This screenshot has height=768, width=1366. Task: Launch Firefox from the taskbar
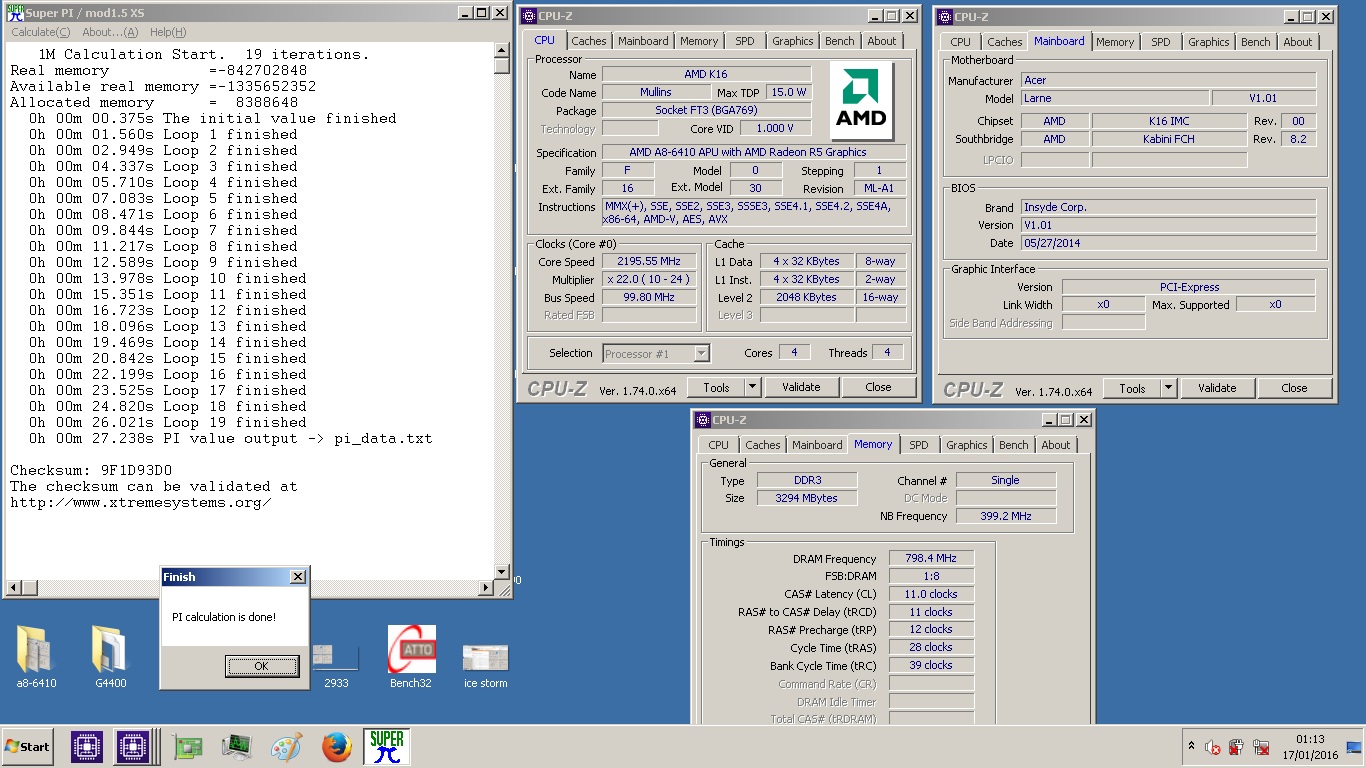click(x=337, y=747)
